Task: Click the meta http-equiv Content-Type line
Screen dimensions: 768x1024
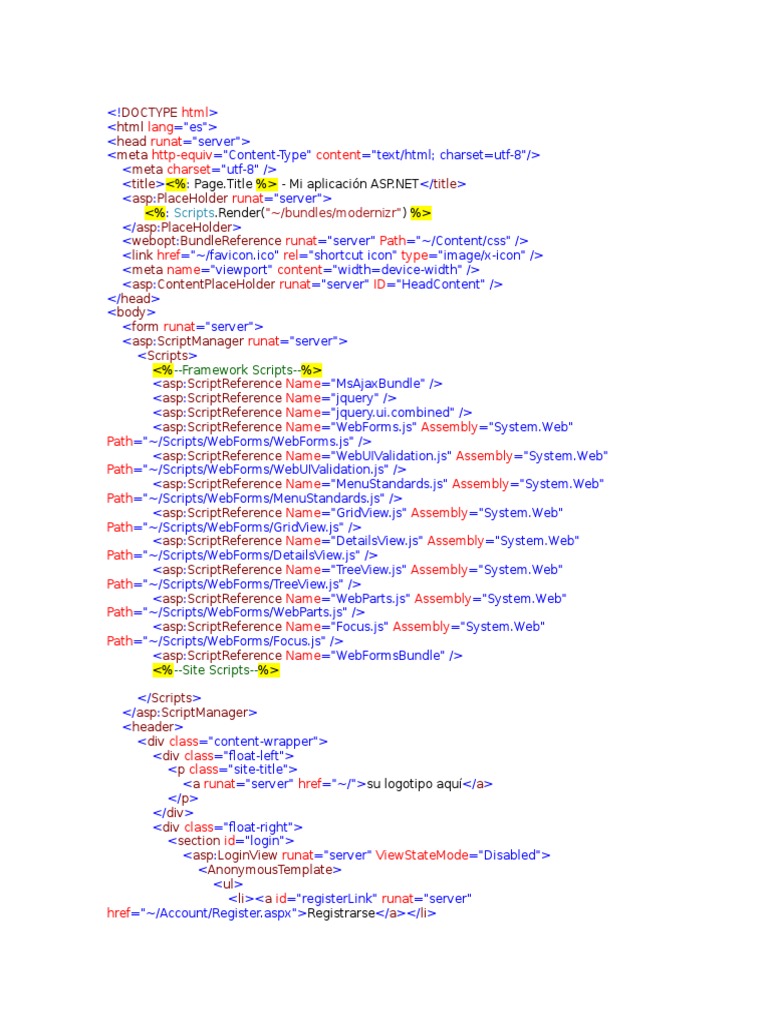Action: (x=323, y=155)
